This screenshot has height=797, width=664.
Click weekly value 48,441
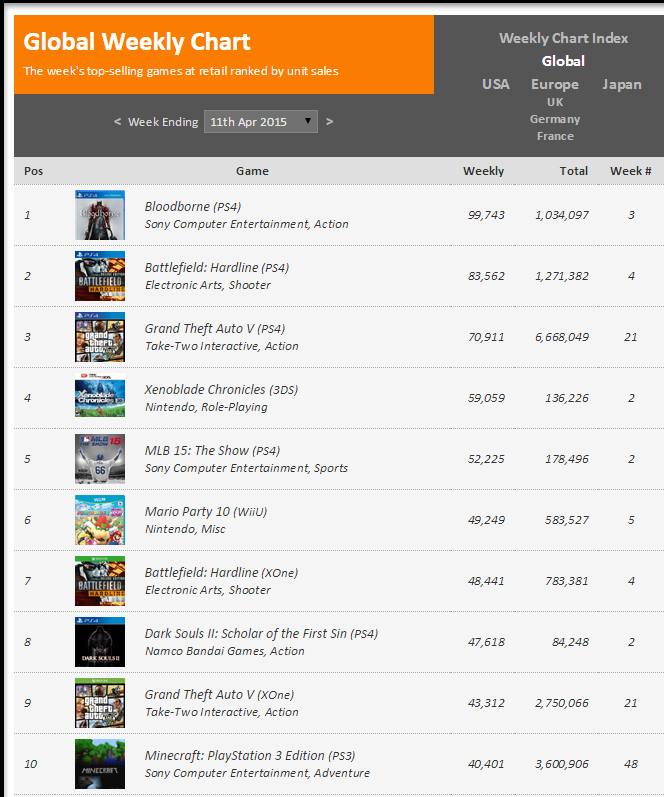pos(486,581)
